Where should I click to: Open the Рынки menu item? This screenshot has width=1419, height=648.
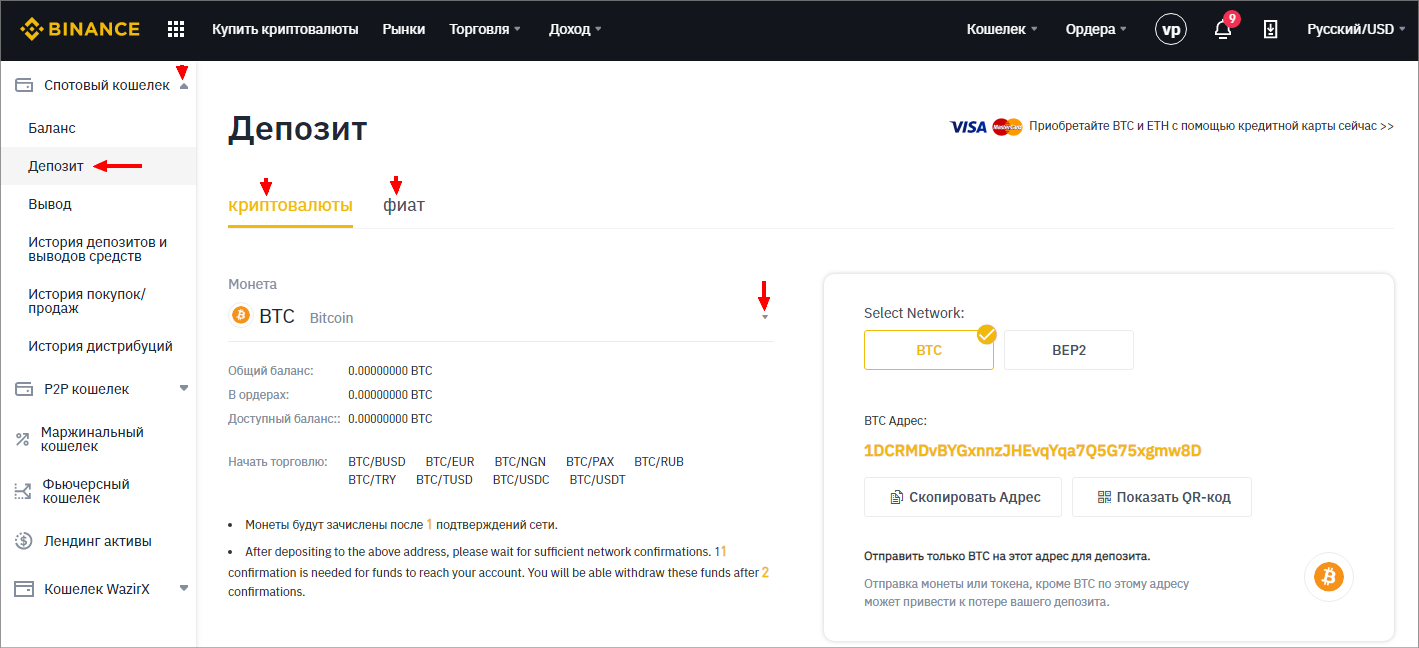click(404, 29)
